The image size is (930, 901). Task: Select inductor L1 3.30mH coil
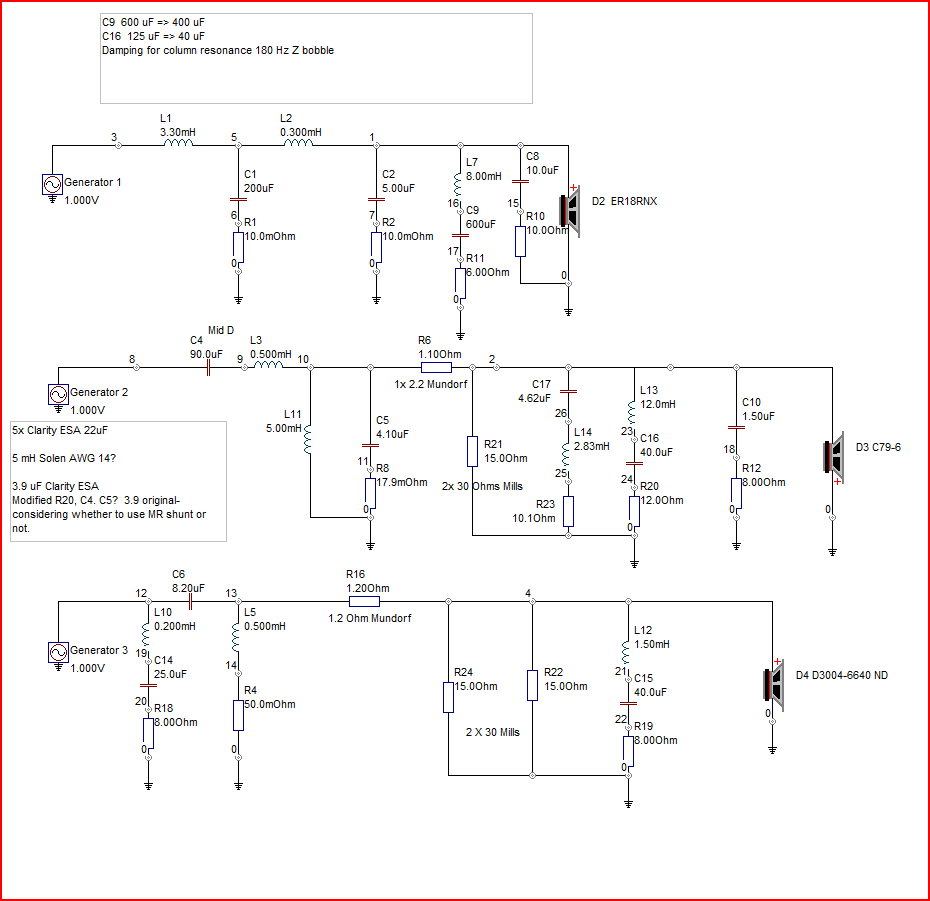point(178,142)
